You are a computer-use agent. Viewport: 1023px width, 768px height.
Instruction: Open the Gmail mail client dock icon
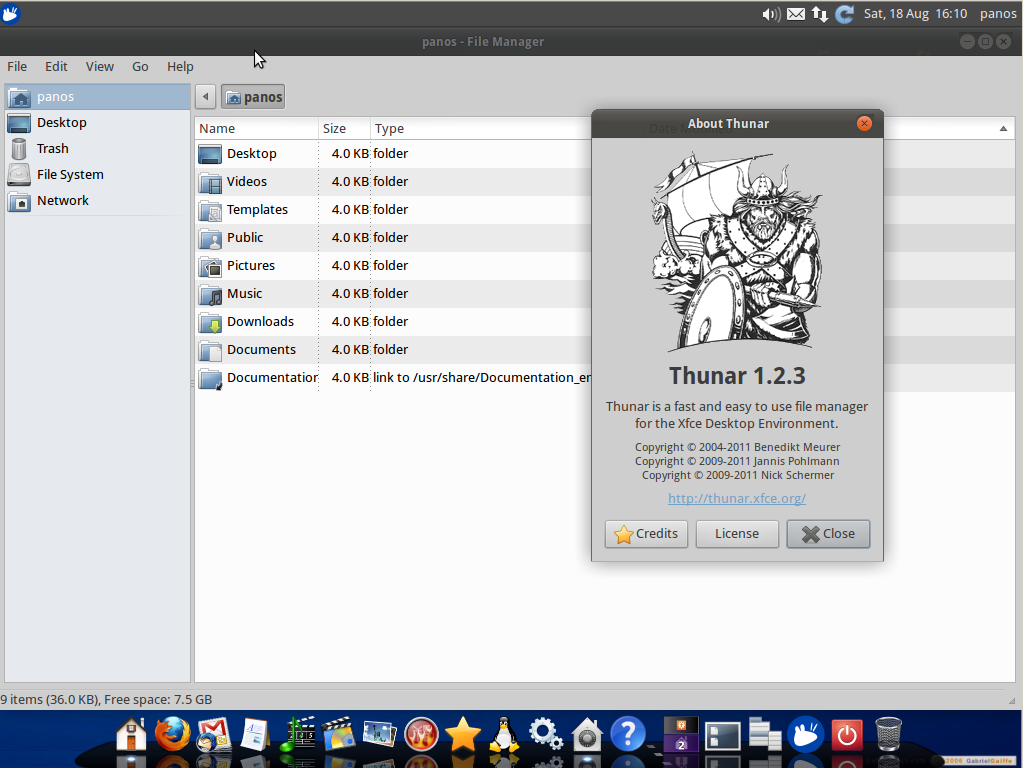[214, 735]
